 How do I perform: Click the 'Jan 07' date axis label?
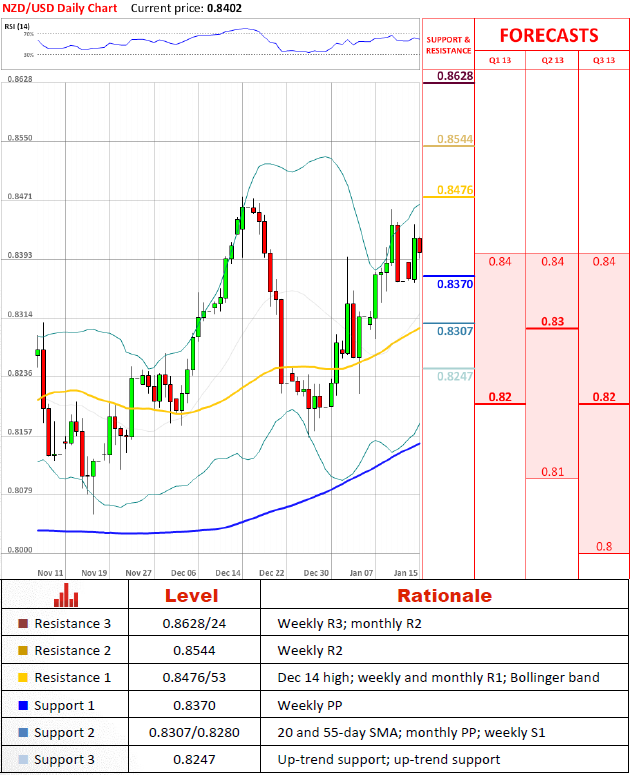(361, 573)
